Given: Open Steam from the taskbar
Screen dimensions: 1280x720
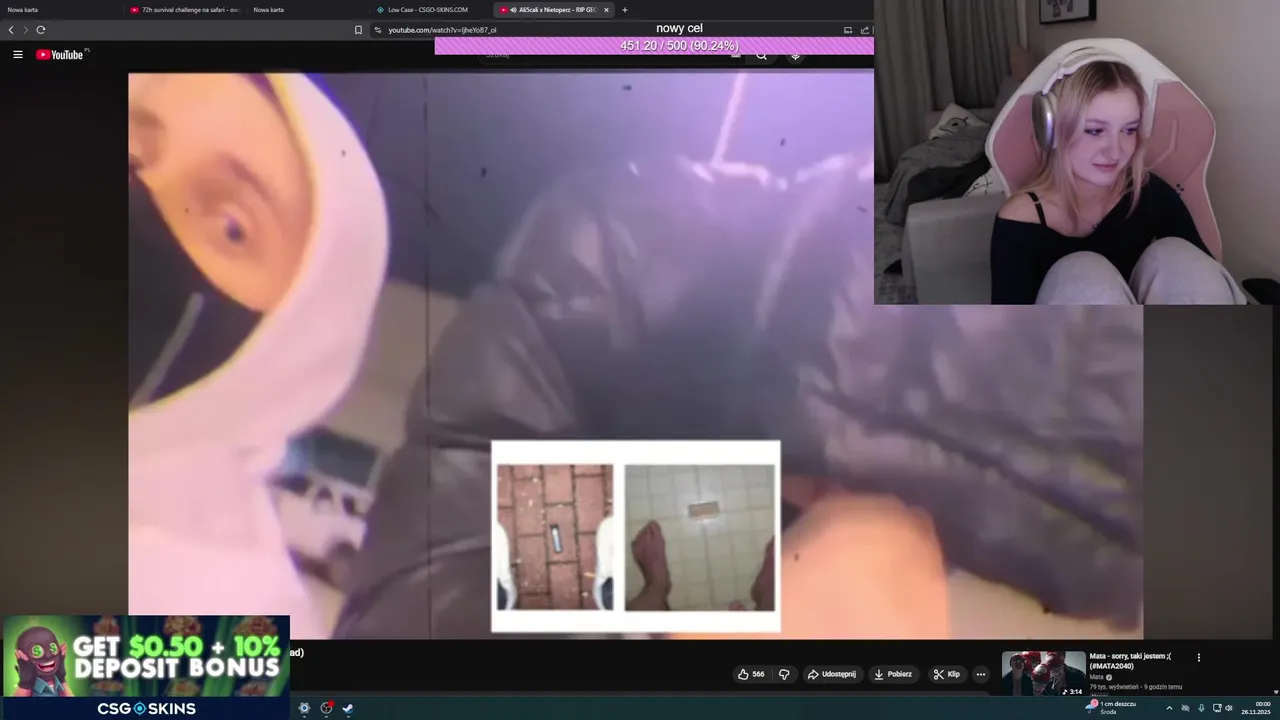Looking at the screenshot, I should (x=347, y=708).
